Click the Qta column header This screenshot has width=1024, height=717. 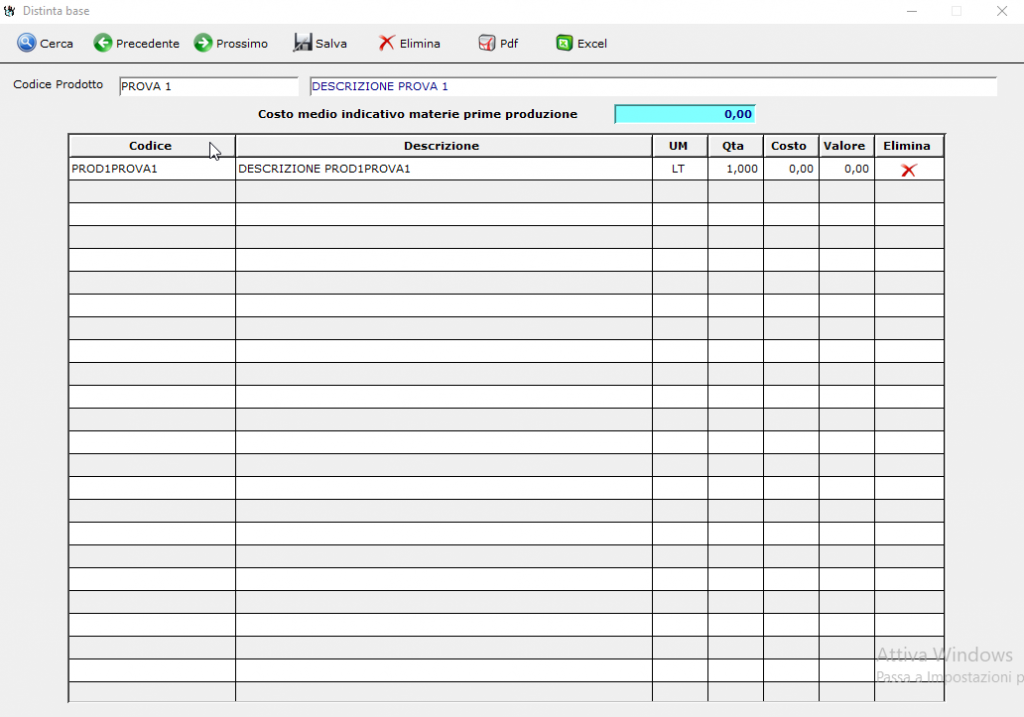(733, 146)
